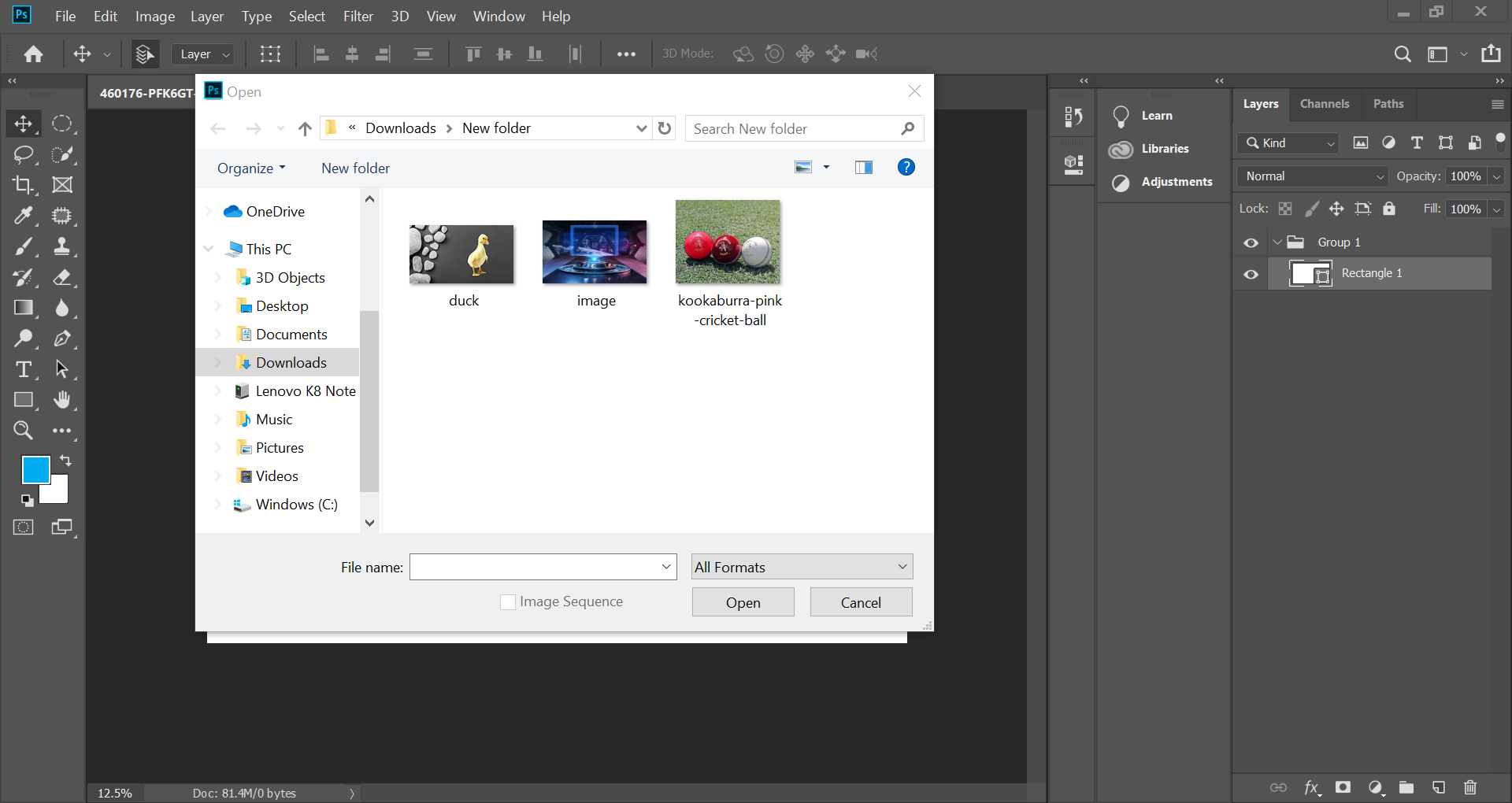1512x803 pixels.
Task: Open the All Formats dropdown
Action: [802, 567]
